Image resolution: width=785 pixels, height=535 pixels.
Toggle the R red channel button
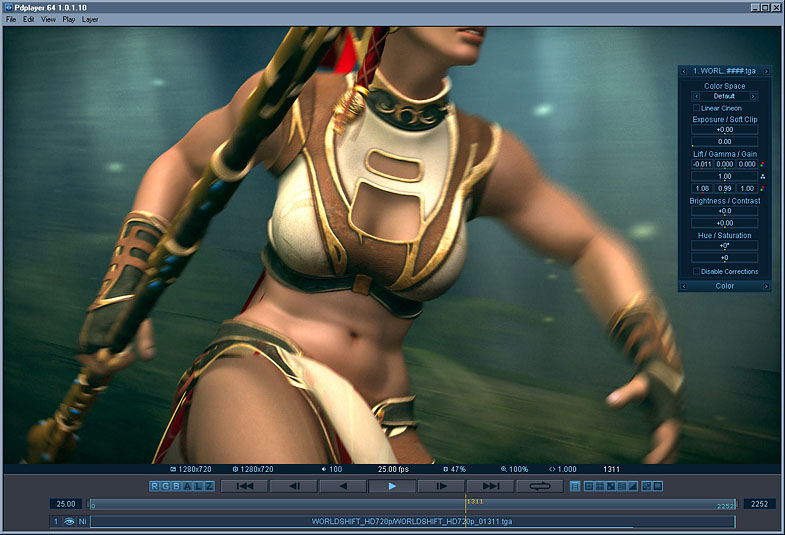pyautogui.click(x=156, y=486)
